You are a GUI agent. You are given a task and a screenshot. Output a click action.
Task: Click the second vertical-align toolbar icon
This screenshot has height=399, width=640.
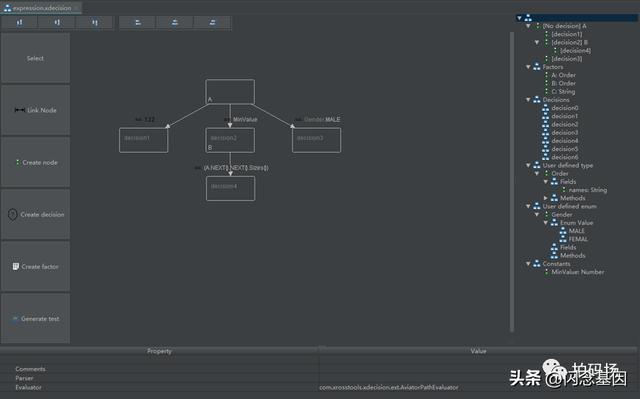(x=57, y=22)
